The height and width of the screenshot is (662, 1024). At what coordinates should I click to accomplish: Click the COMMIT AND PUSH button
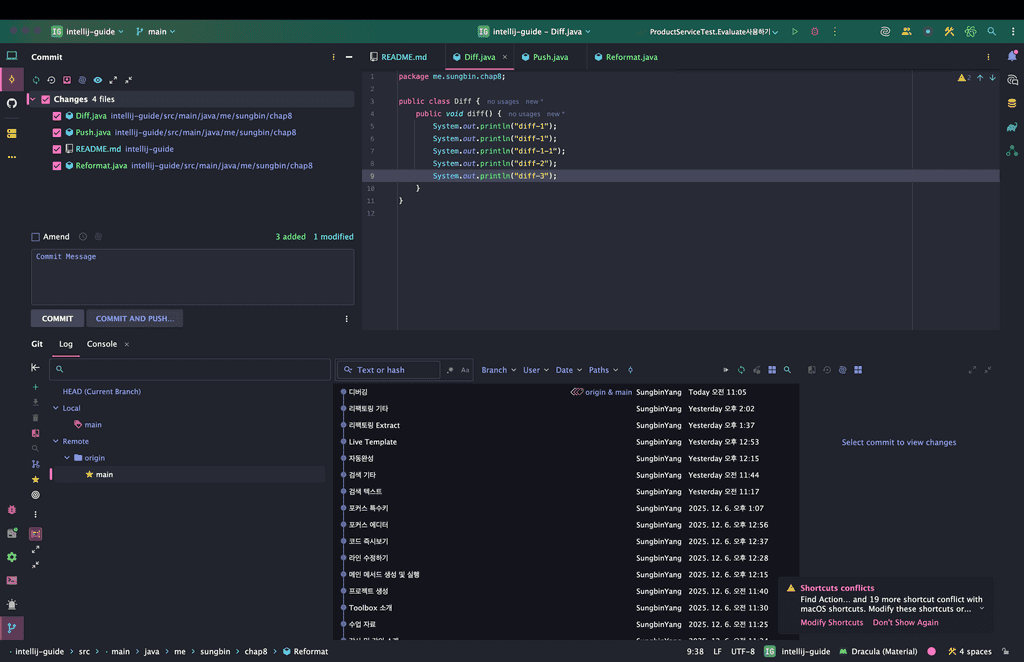pyautogui.click(x=135, y=319)
